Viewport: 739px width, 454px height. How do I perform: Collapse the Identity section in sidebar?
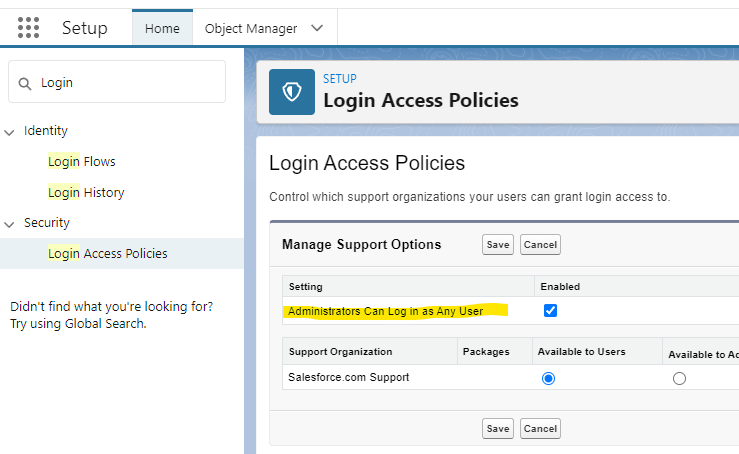click(10, 131)
